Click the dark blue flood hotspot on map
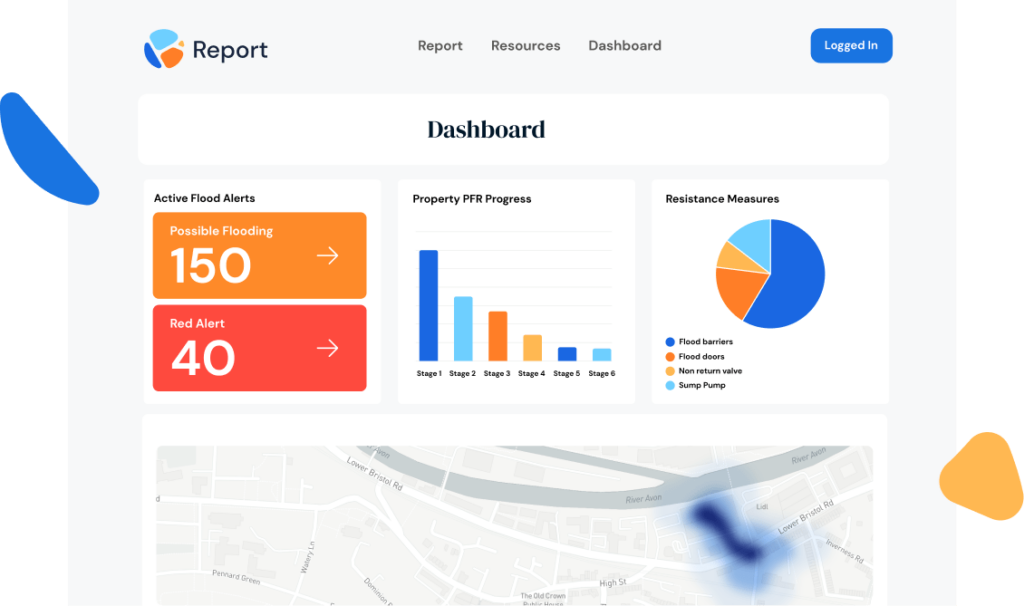The width and height of the screenshot is (1024, 606). (726, 534)
